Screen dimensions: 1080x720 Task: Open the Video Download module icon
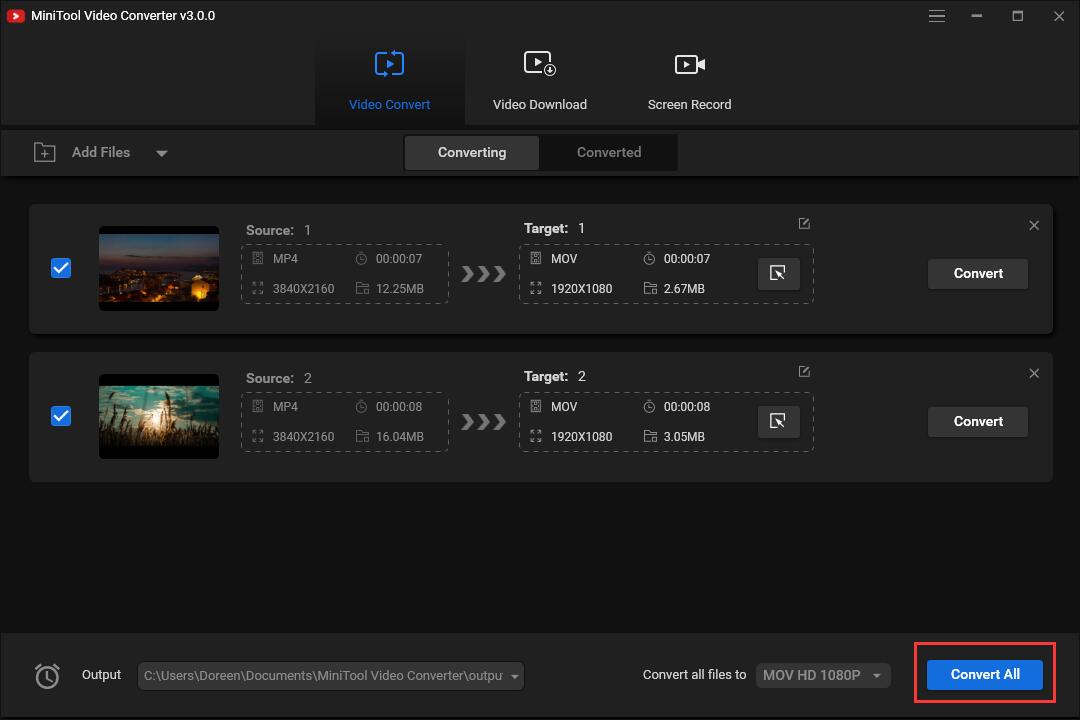click(540, 65)
